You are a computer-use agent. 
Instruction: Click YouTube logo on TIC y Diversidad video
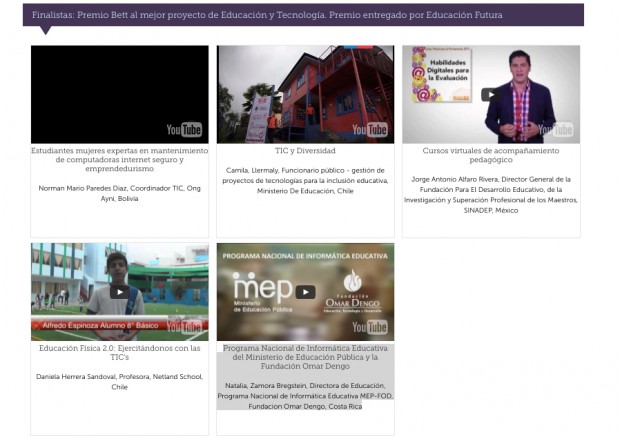pyautogui.click(x=370, y=130)
